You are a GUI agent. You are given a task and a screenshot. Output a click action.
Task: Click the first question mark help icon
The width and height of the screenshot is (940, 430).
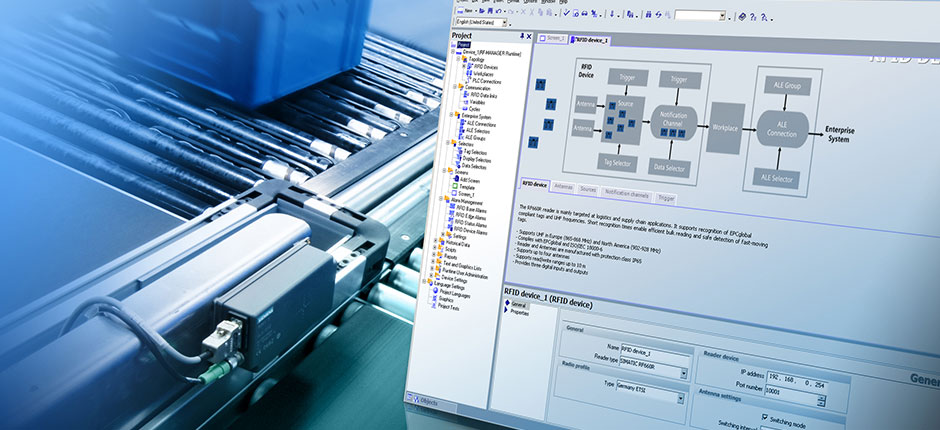pyautogui.click(x=753, y=17)
